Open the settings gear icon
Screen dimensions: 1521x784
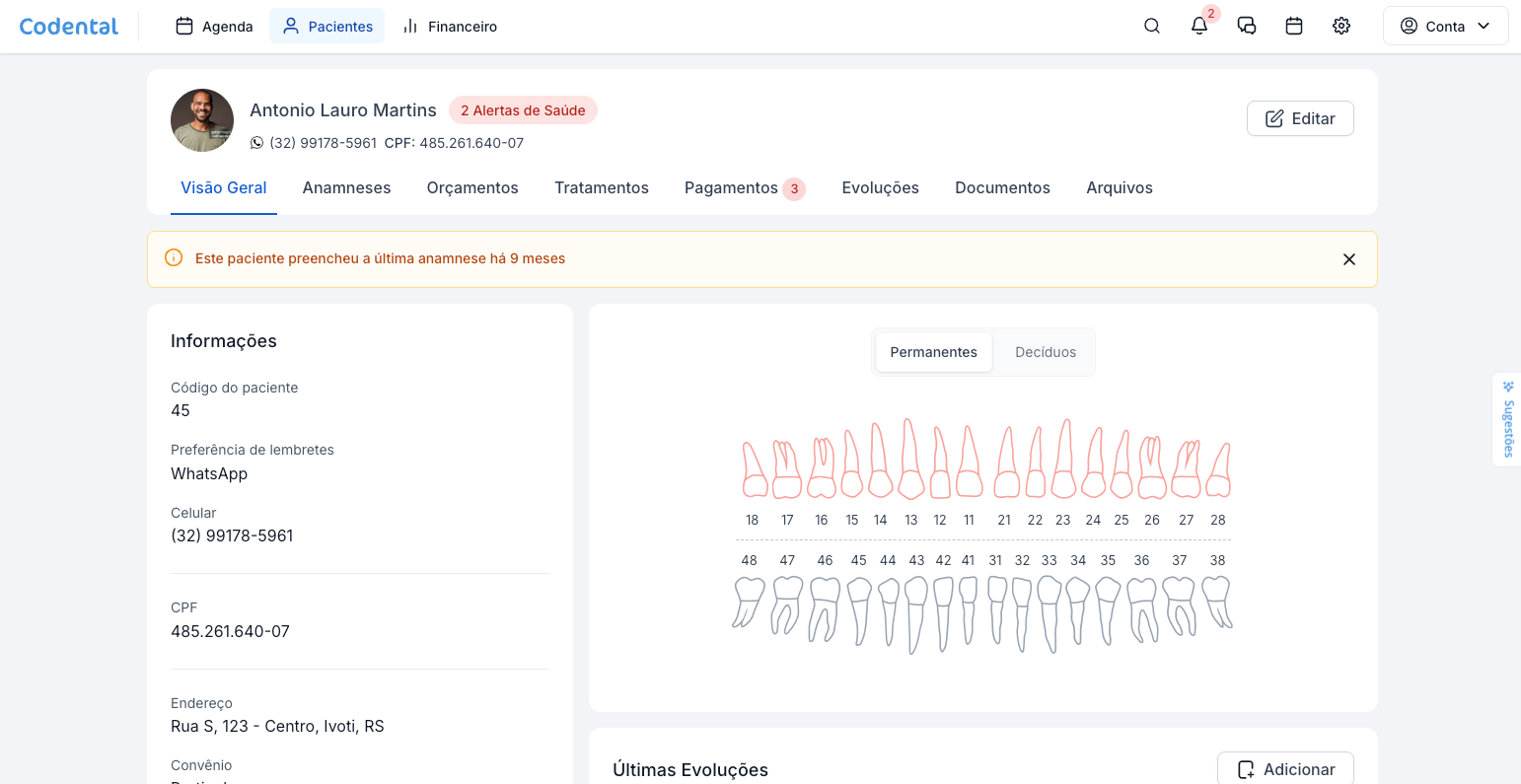[x=1341, y=27]
